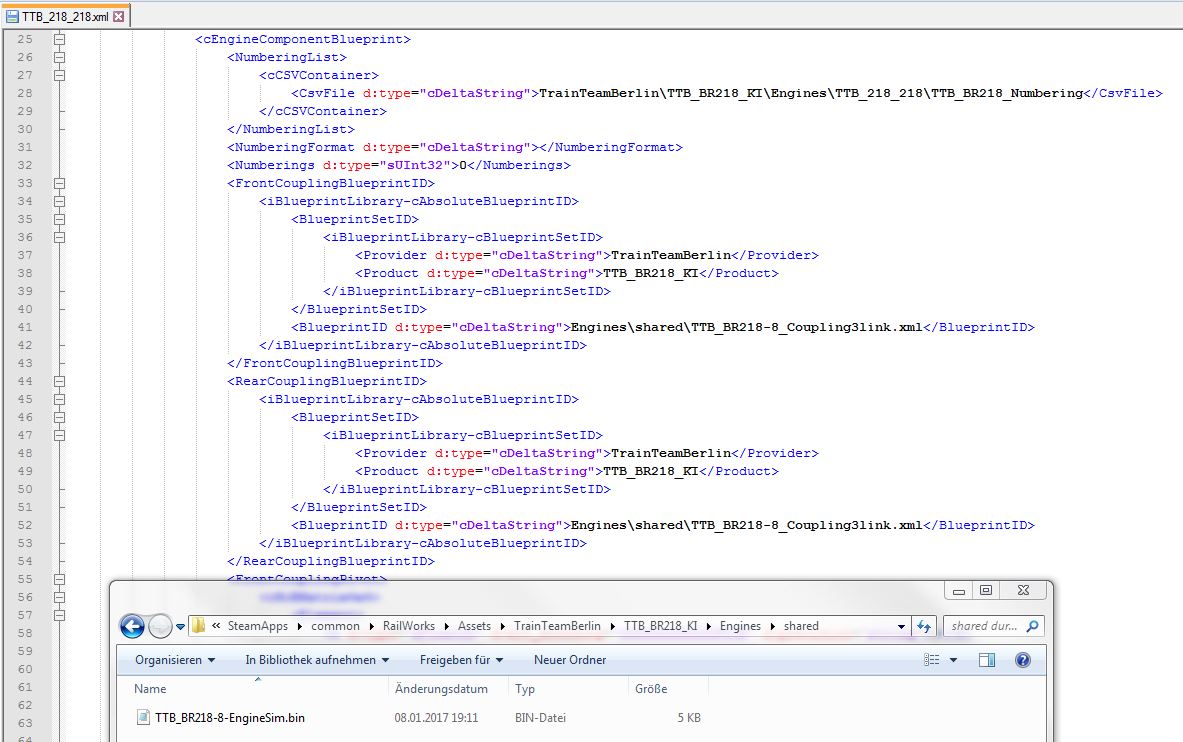Click Product TTB_BR218_KI on line 49
The height and width of the screenshot is (742, 1183).
pos(650,471)
